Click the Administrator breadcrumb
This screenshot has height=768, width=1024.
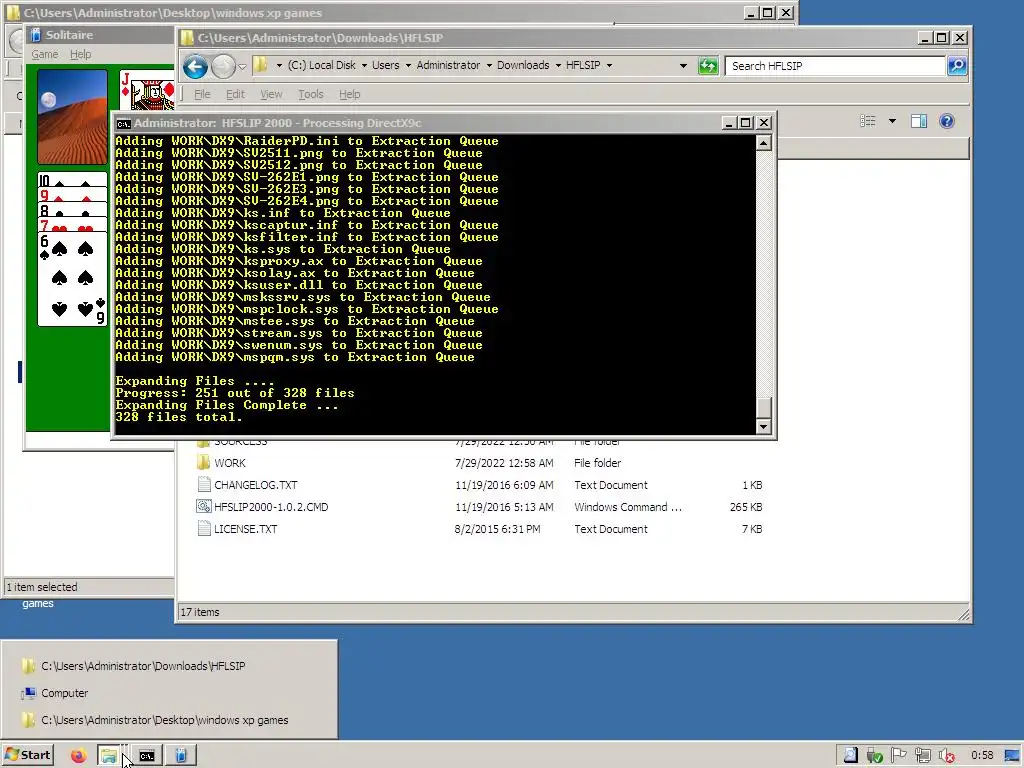(448, 65)
